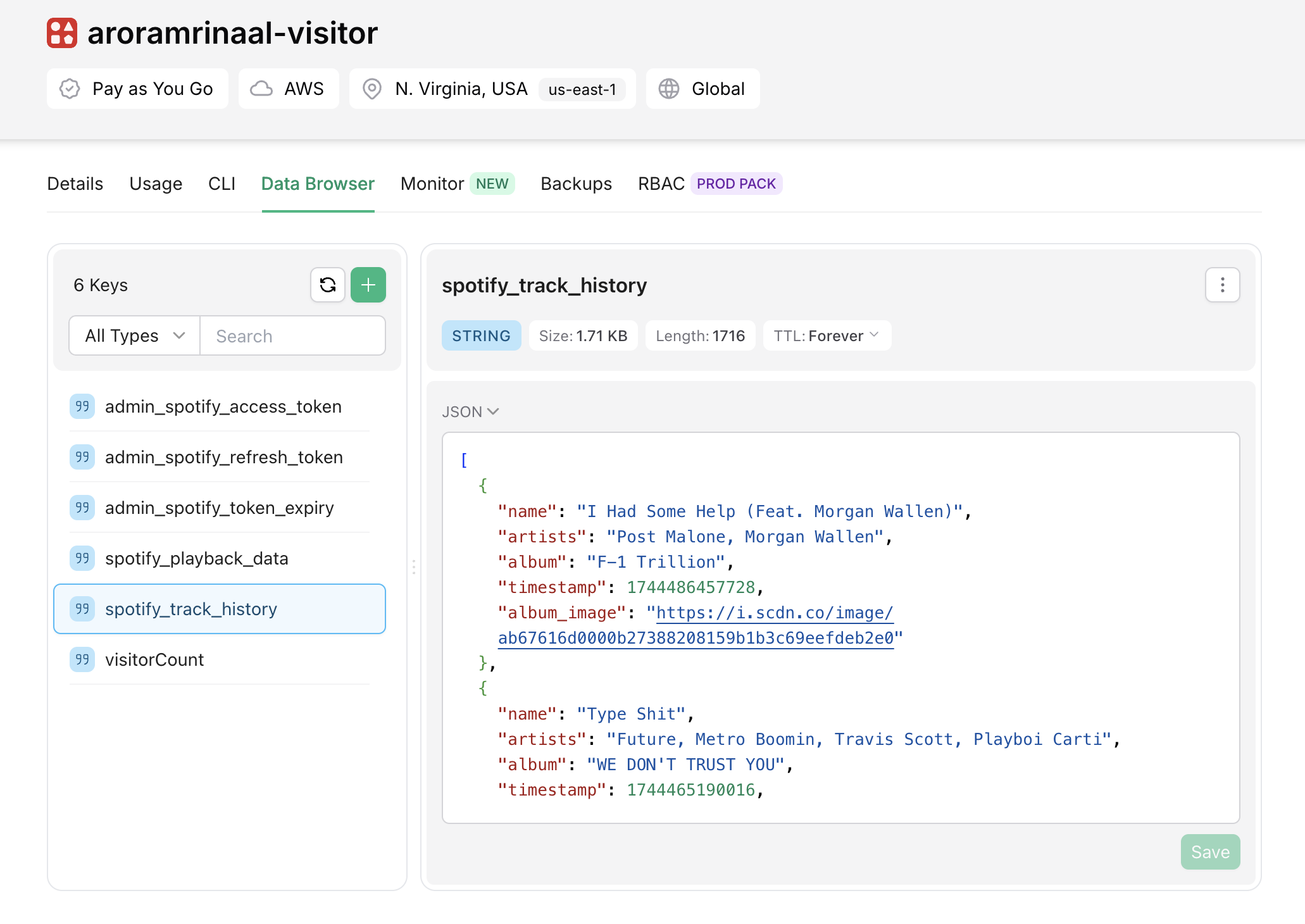1305x924 pixels.
Task: Open the CLI tab
Action: (222, 184)
